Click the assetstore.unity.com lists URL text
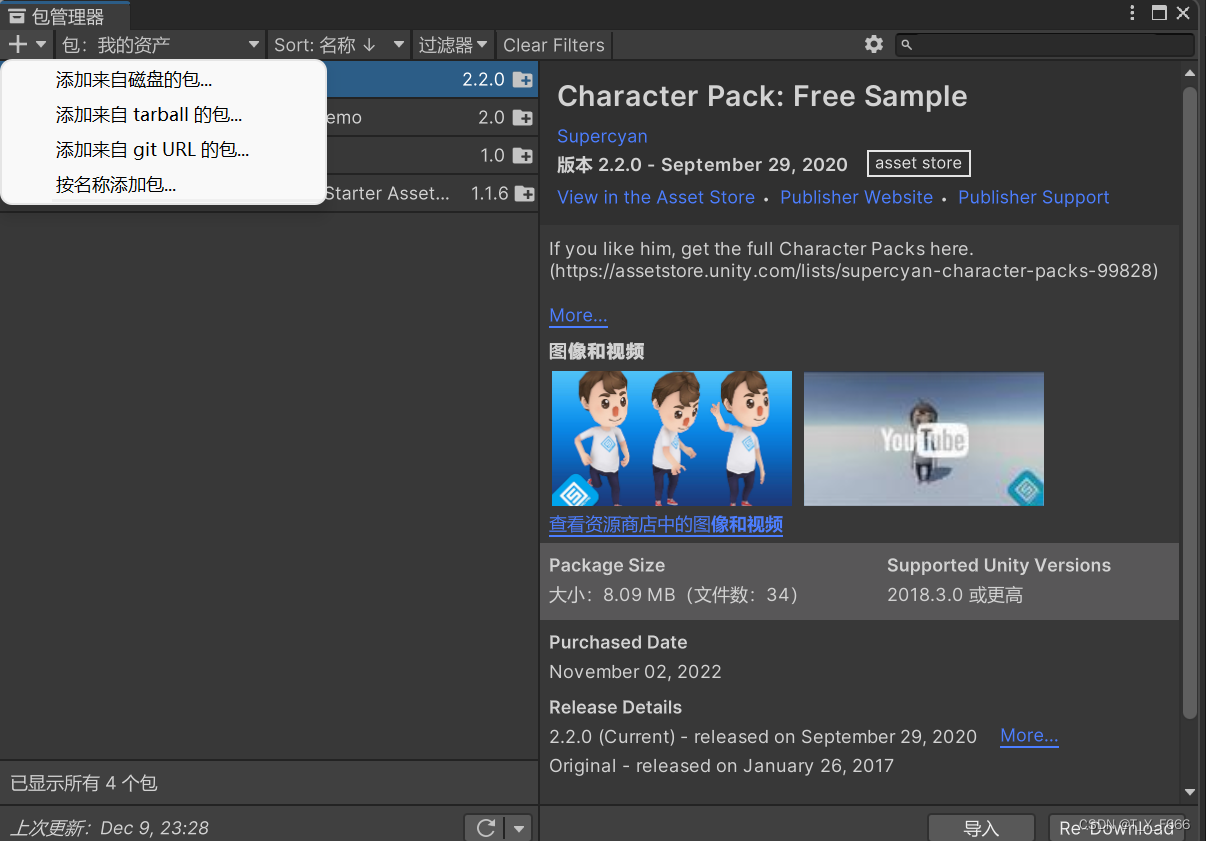1206x841 pixels. click(x=854, y=271)
